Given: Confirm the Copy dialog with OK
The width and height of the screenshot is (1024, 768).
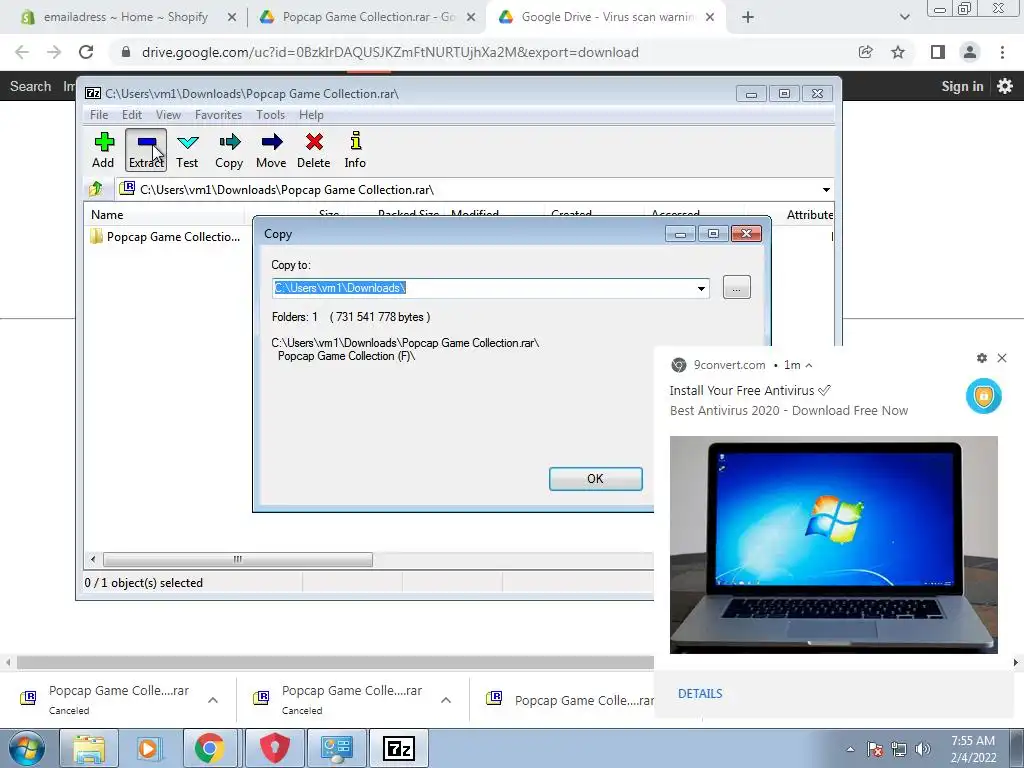Looking at the screenshot, I should [x=596, y=479].
